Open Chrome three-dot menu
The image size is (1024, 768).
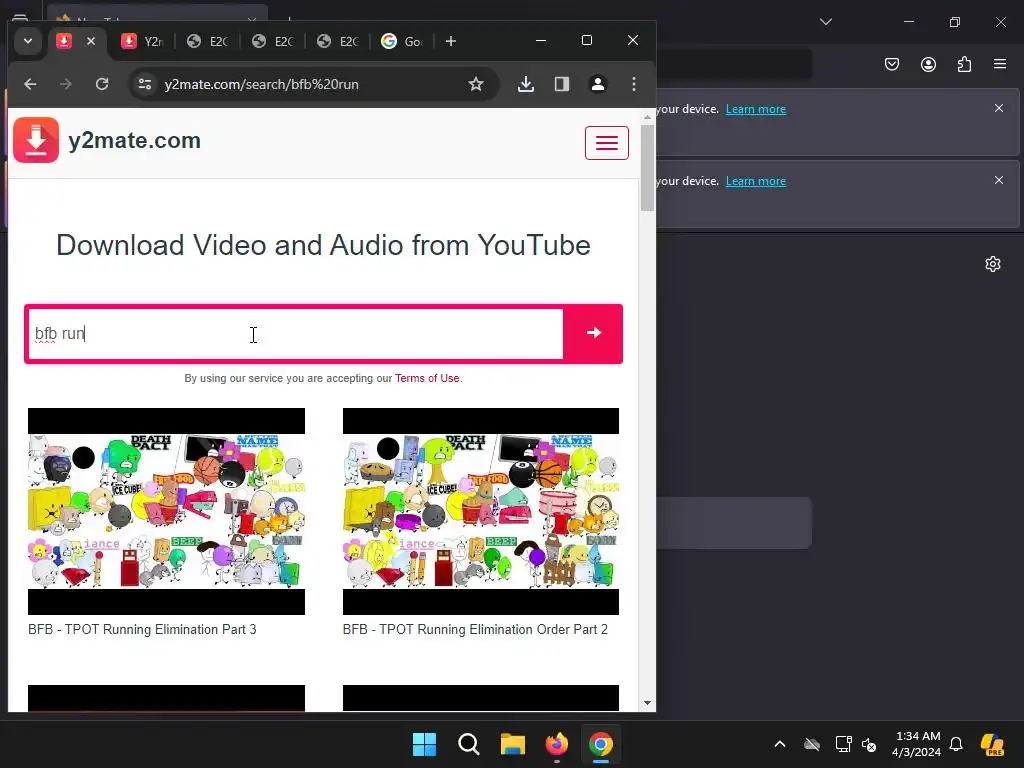[633, 84]
